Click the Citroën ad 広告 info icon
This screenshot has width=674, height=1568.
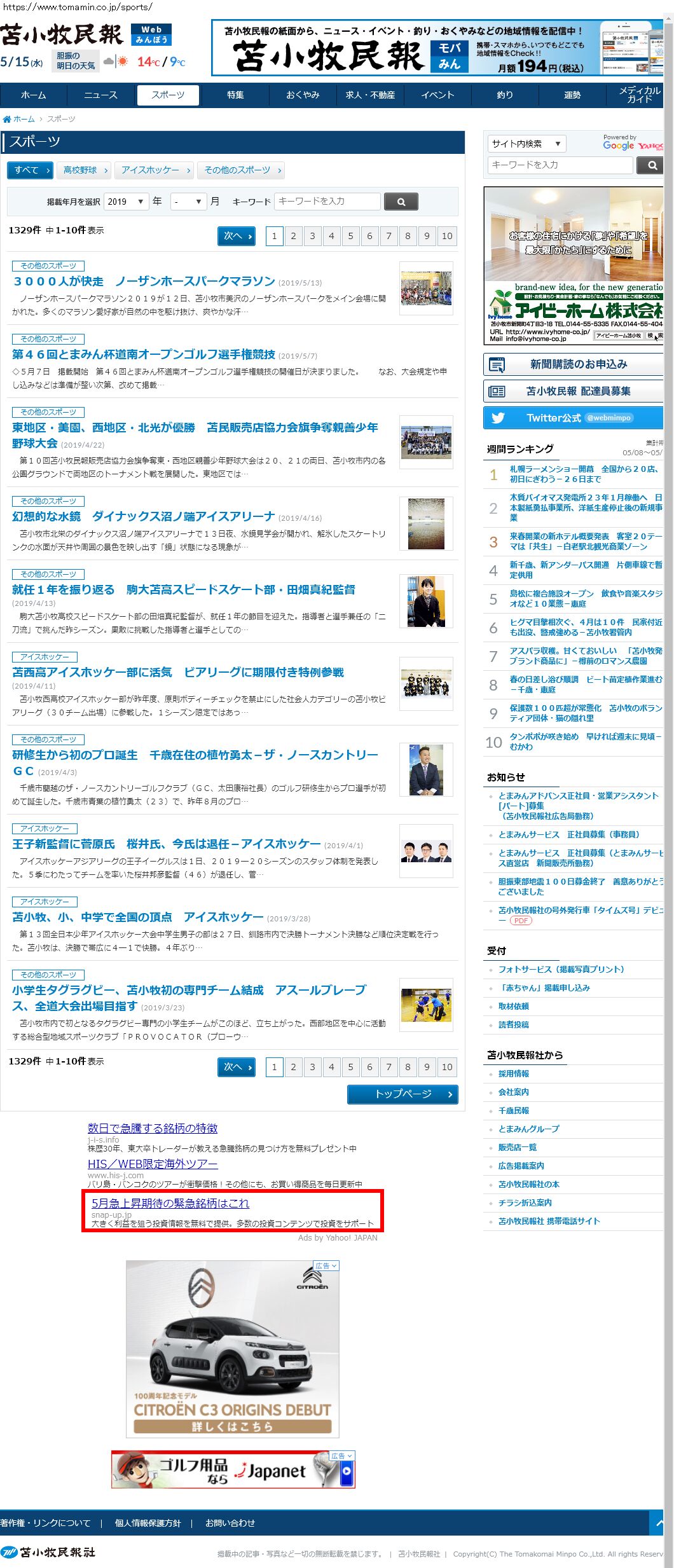(326, 1265)
